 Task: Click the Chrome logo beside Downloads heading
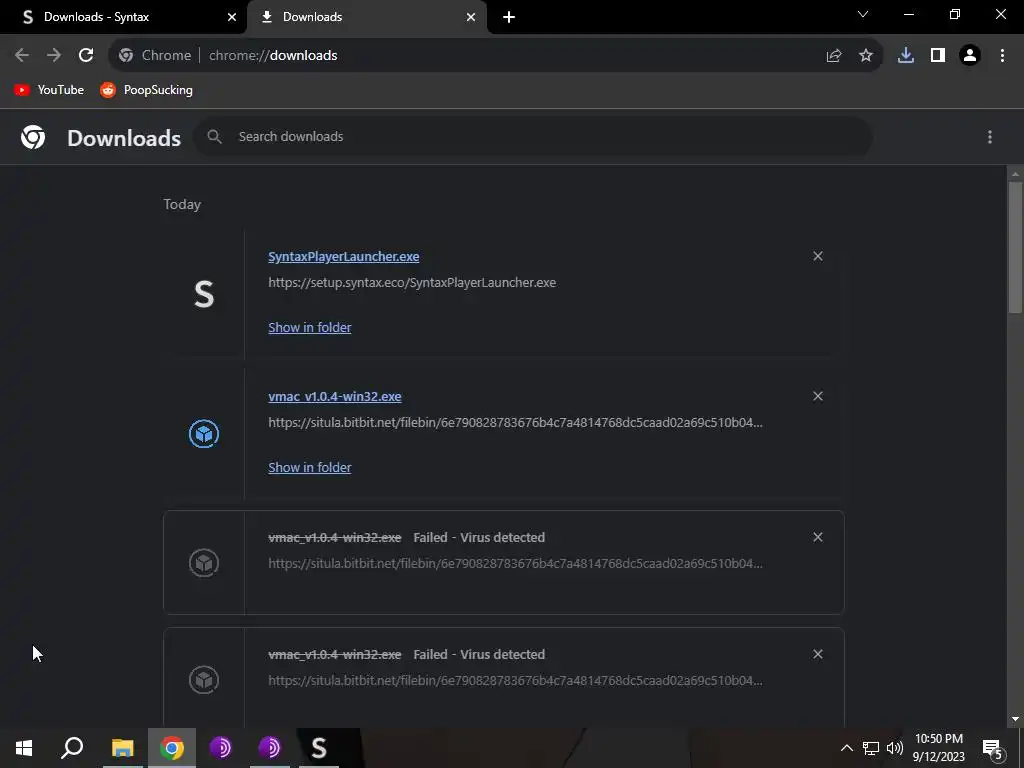click(x=33, y=137)
